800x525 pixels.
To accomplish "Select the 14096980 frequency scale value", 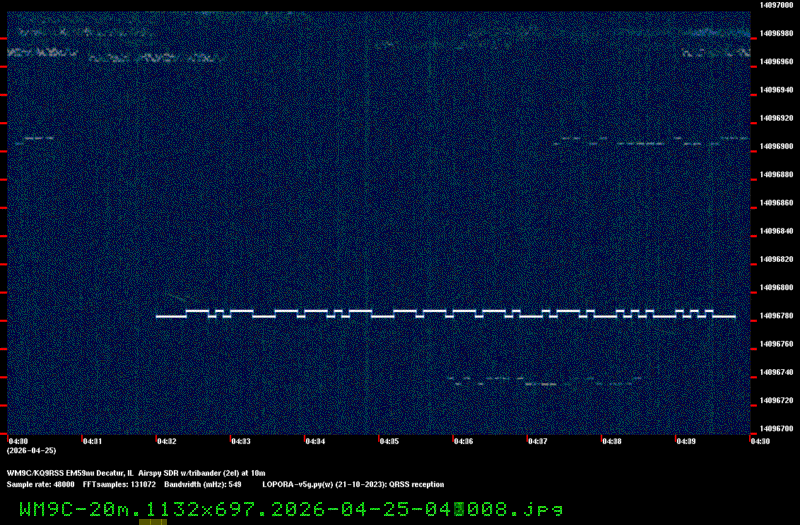I will [x=777, y=33].
